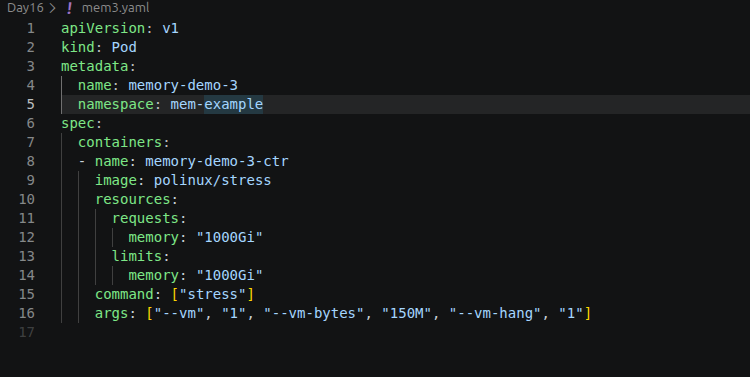Screen dimensions: 750x377
Task: Click the "150M" argument in args
Action: coord(409,313)
